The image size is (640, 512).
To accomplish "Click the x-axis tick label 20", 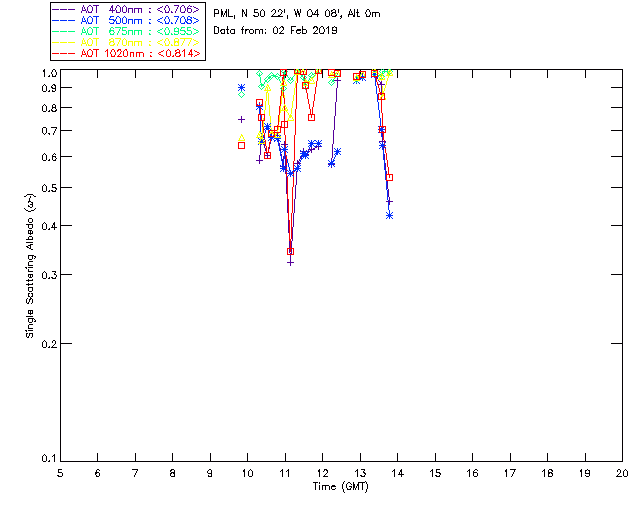I will pos(622,473).
